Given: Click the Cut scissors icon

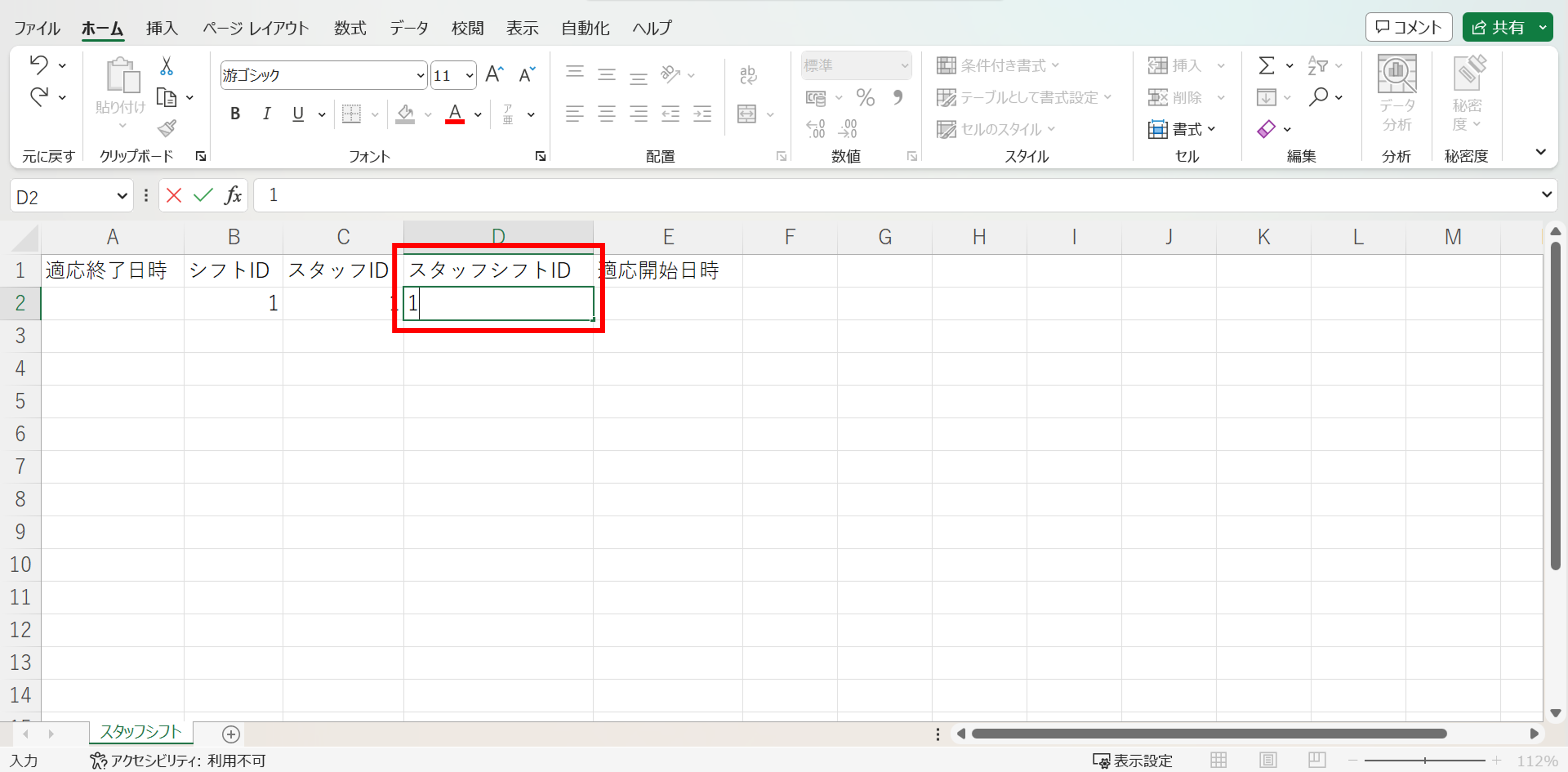Looking at the screenshot, I should pos(166,66).
